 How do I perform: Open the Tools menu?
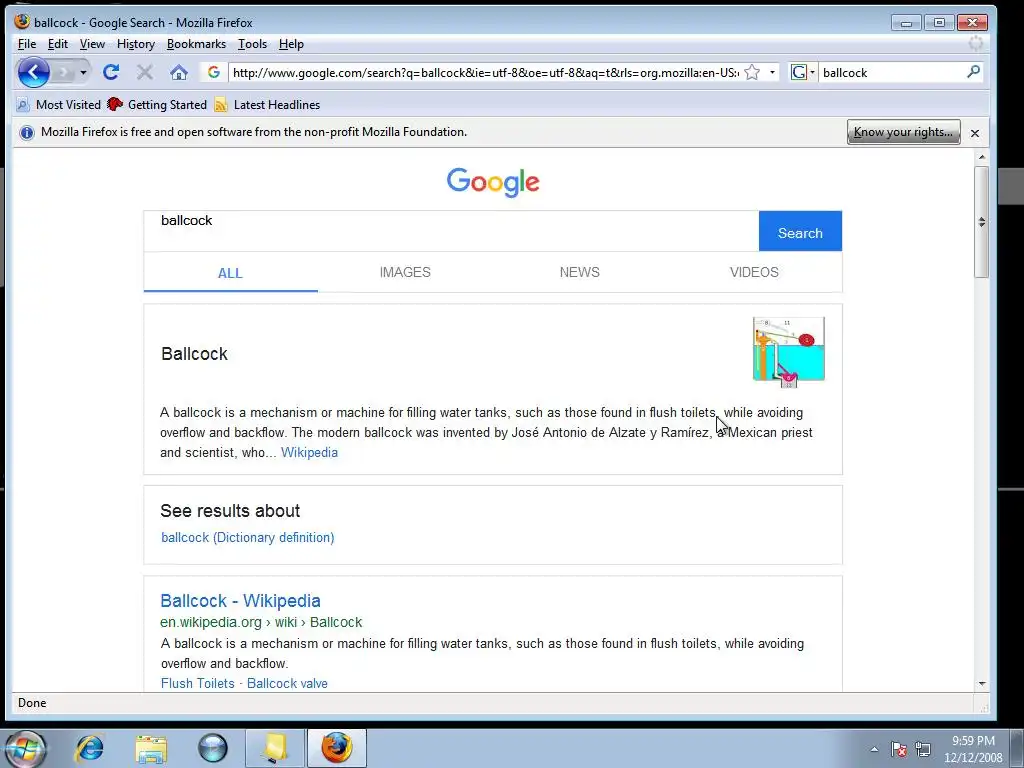(x=252, y=44)
